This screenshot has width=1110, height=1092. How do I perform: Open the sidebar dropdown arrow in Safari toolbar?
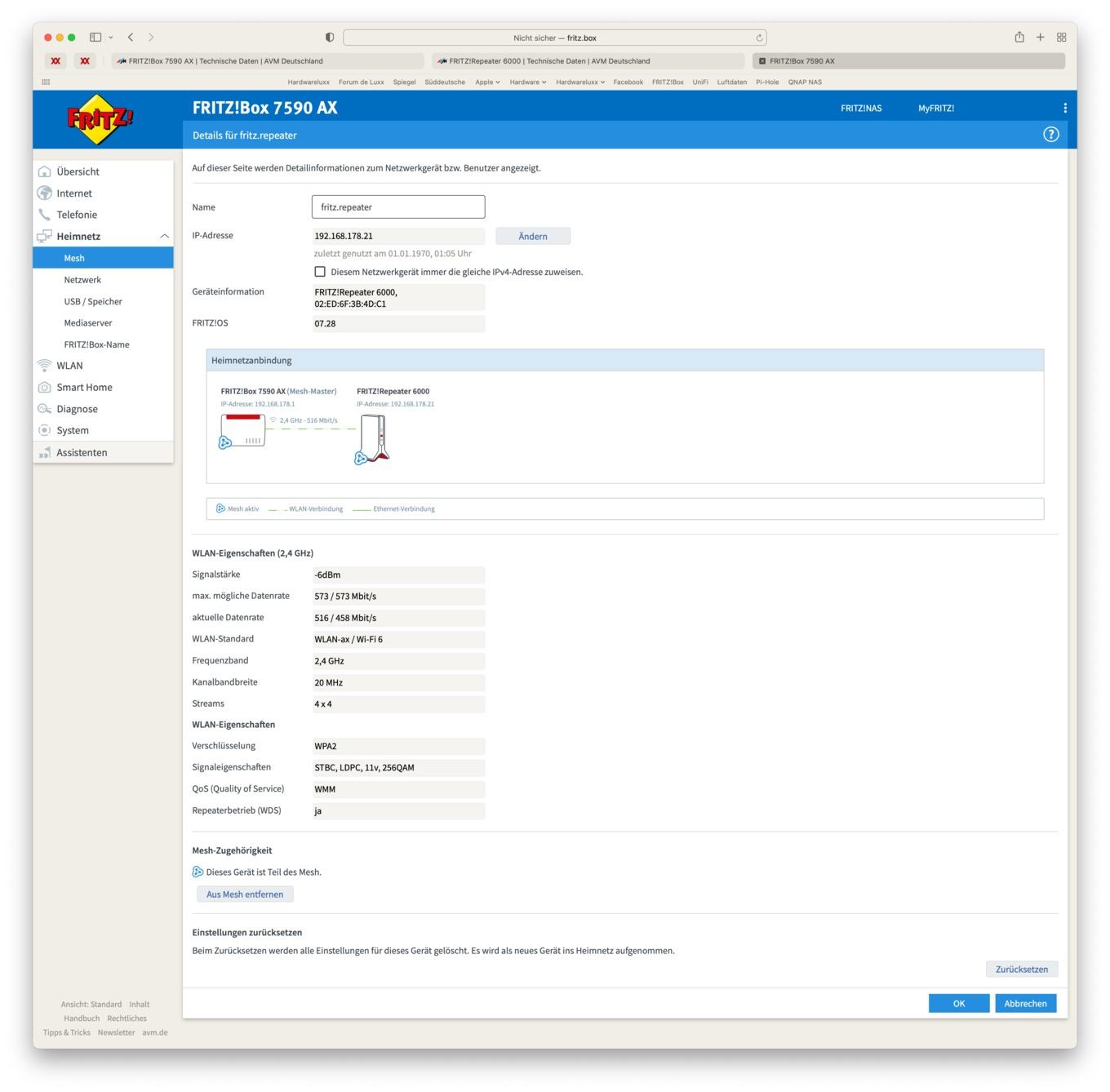click(x=111, y=38)
